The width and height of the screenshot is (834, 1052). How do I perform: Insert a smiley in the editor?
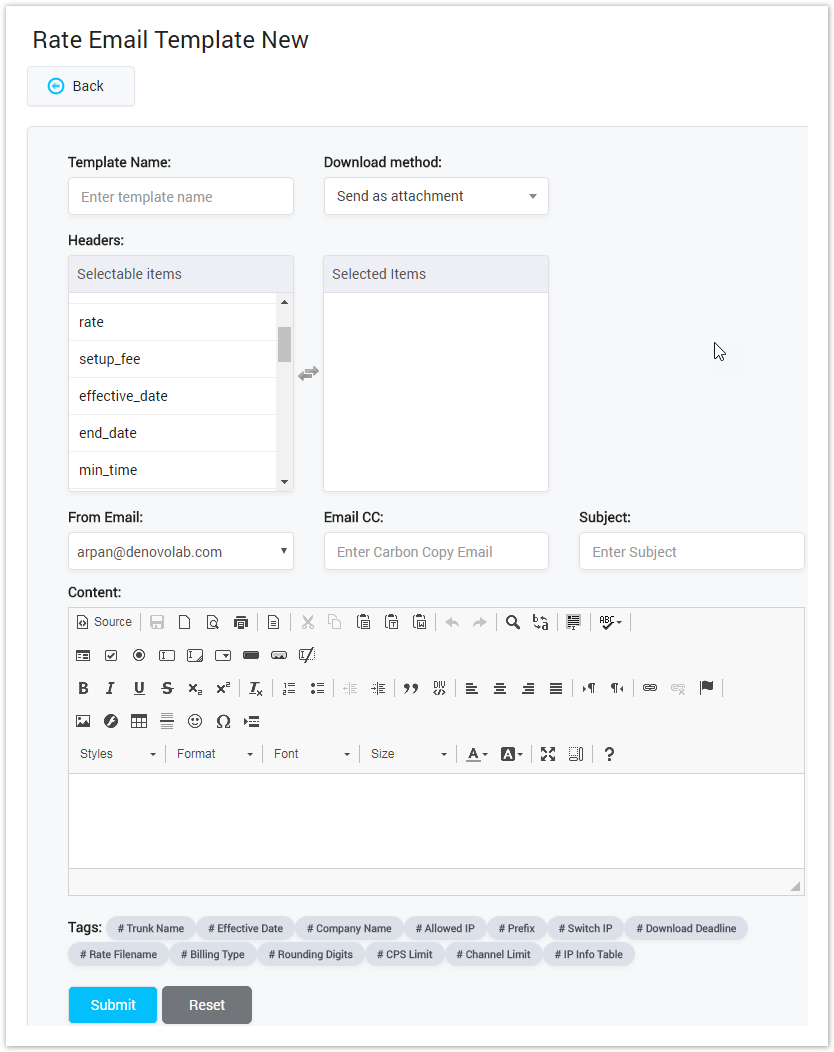click(x=195, y=721)
